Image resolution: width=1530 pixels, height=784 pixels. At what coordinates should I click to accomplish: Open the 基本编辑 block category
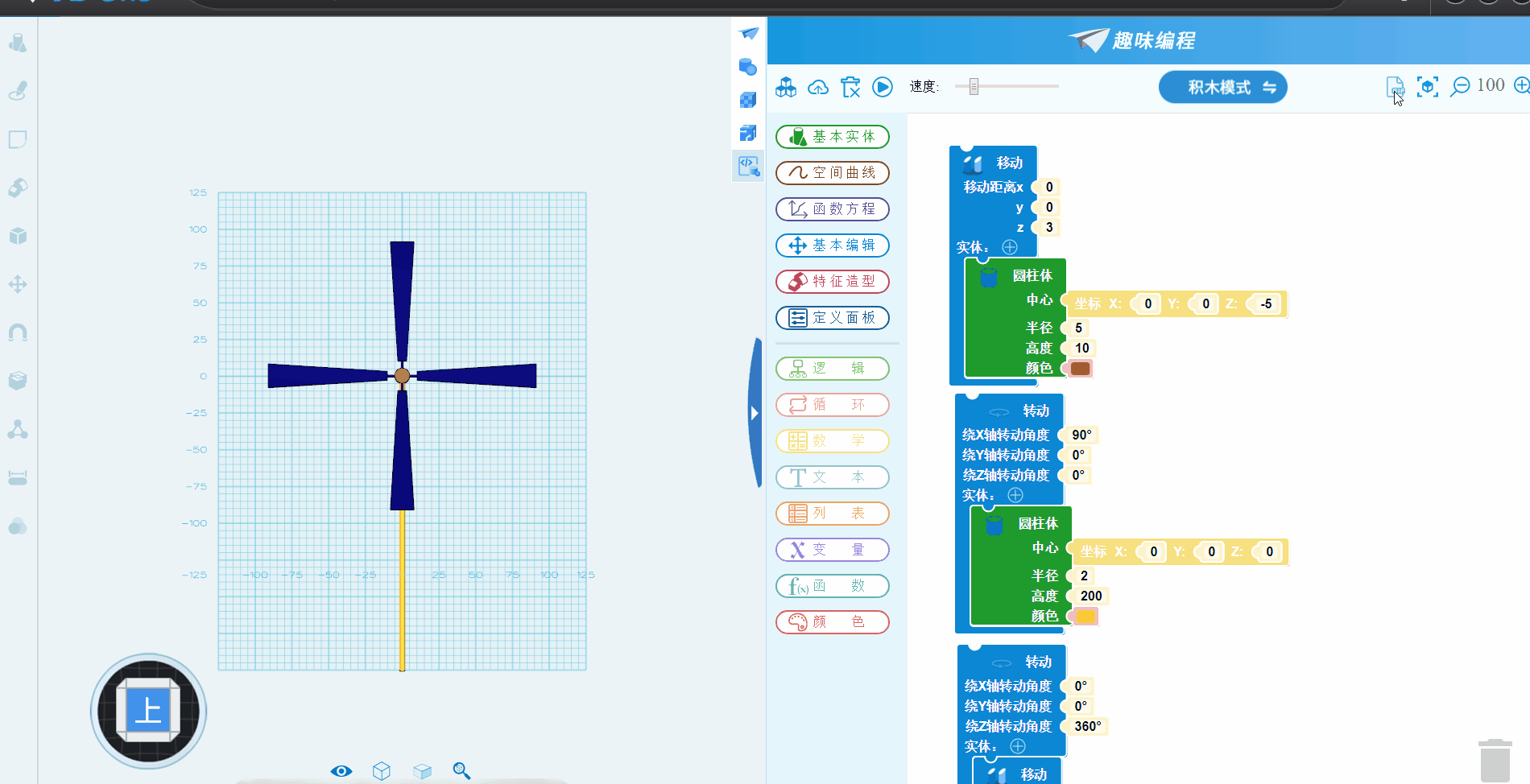(833, 246)
